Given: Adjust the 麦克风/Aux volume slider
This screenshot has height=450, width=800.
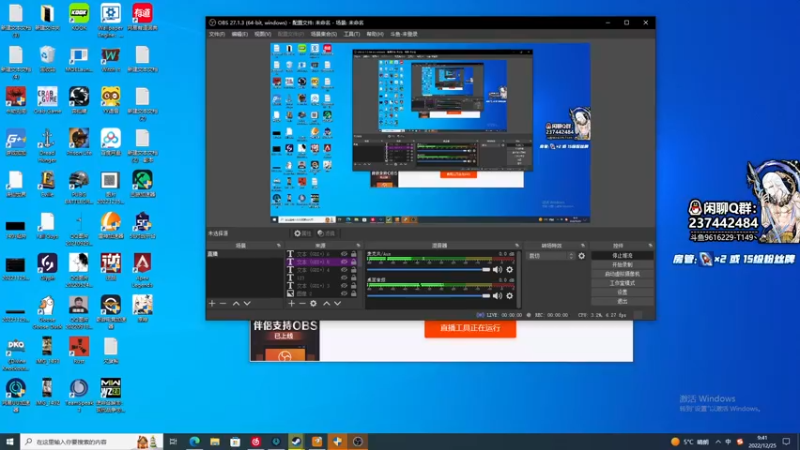Looking at the screenshot, I should (429, 269).
